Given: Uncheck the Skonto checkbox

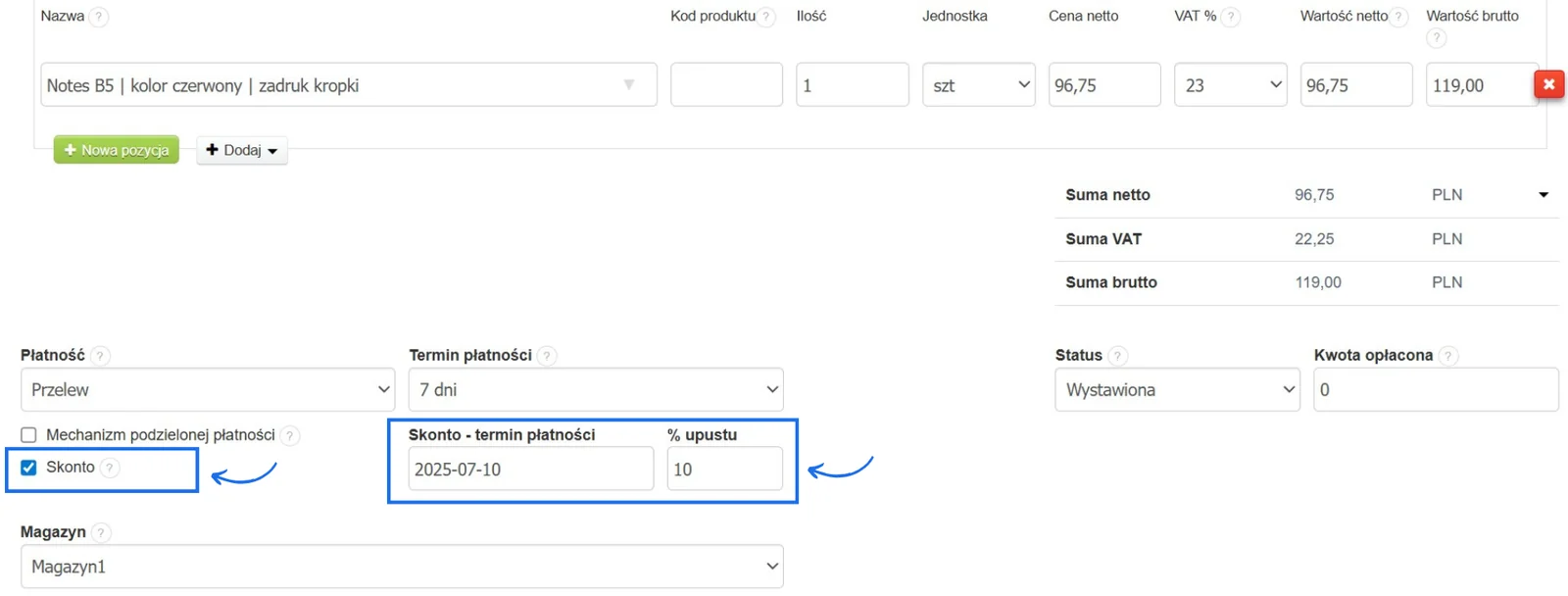Looking at the screenshot, I should (x=28, y=468).
